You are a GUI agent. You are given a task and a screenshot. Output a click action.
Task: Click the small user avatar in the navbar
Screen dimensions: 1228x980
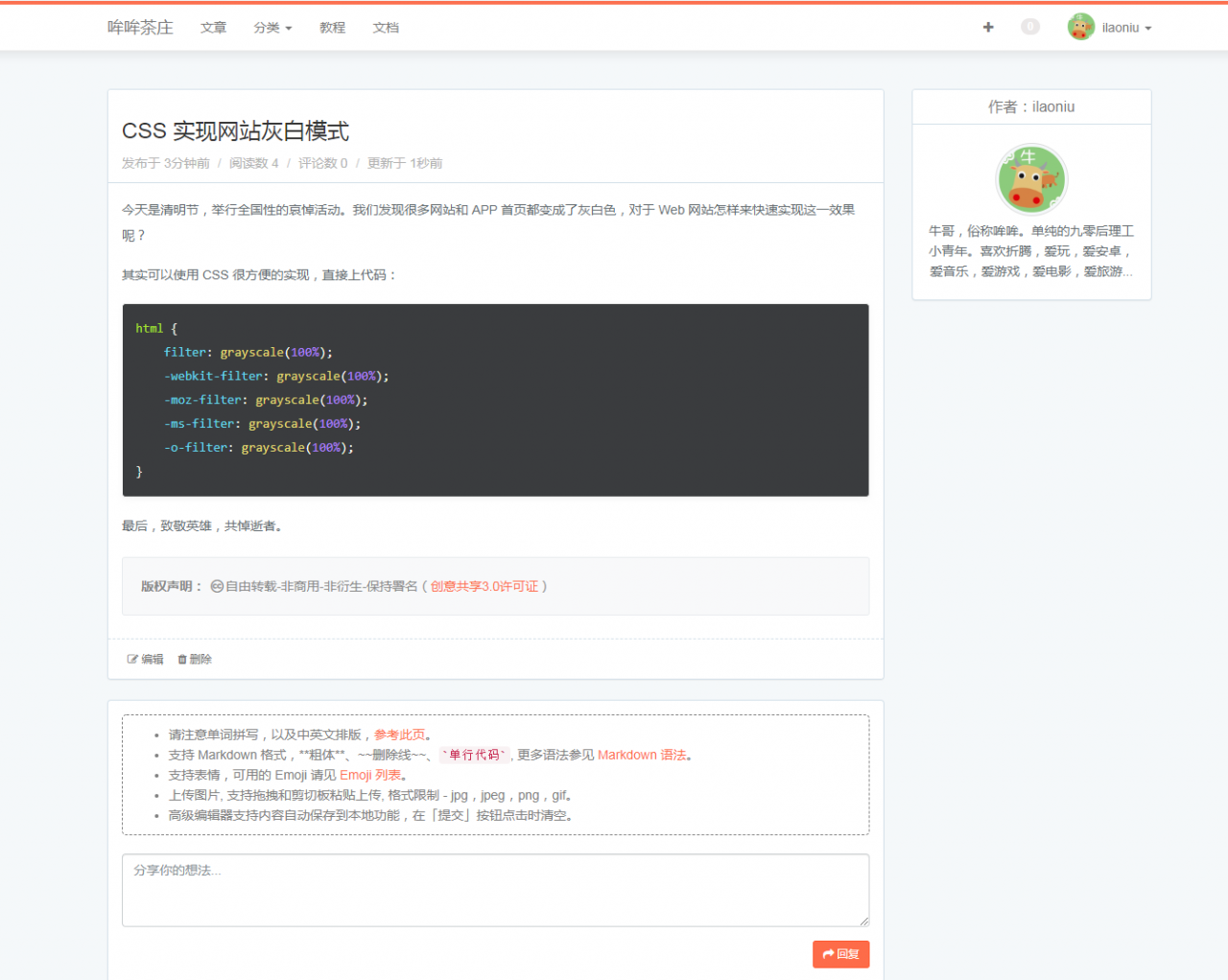1080,27
